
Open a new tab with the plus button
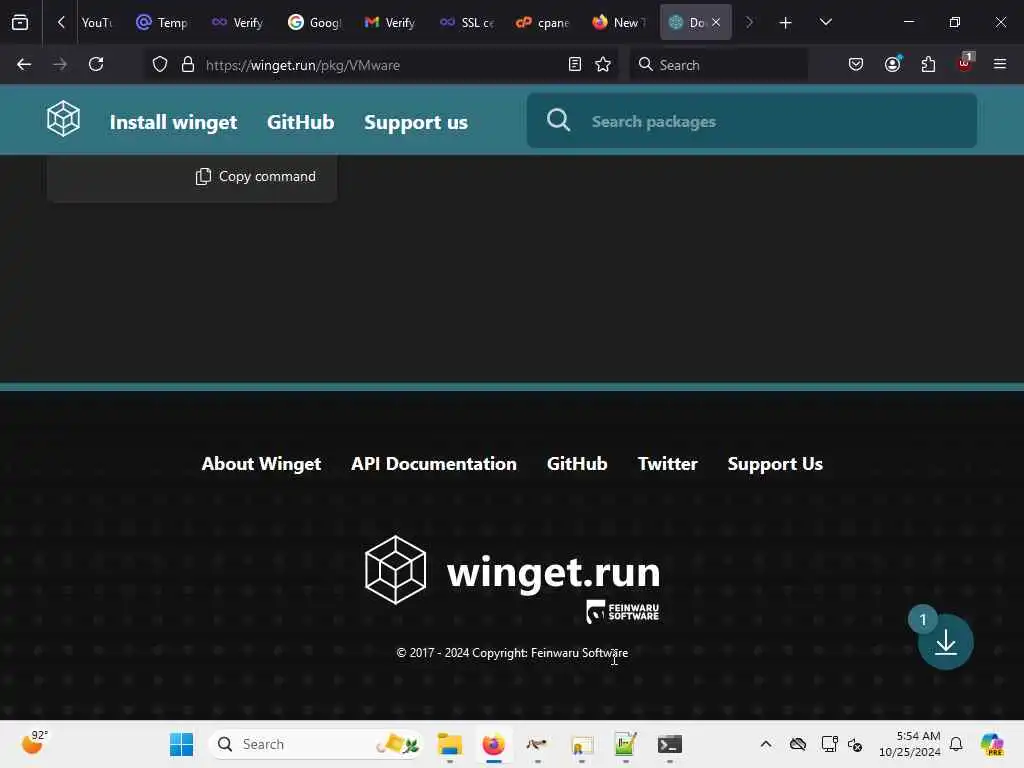[x=786, y=23]
